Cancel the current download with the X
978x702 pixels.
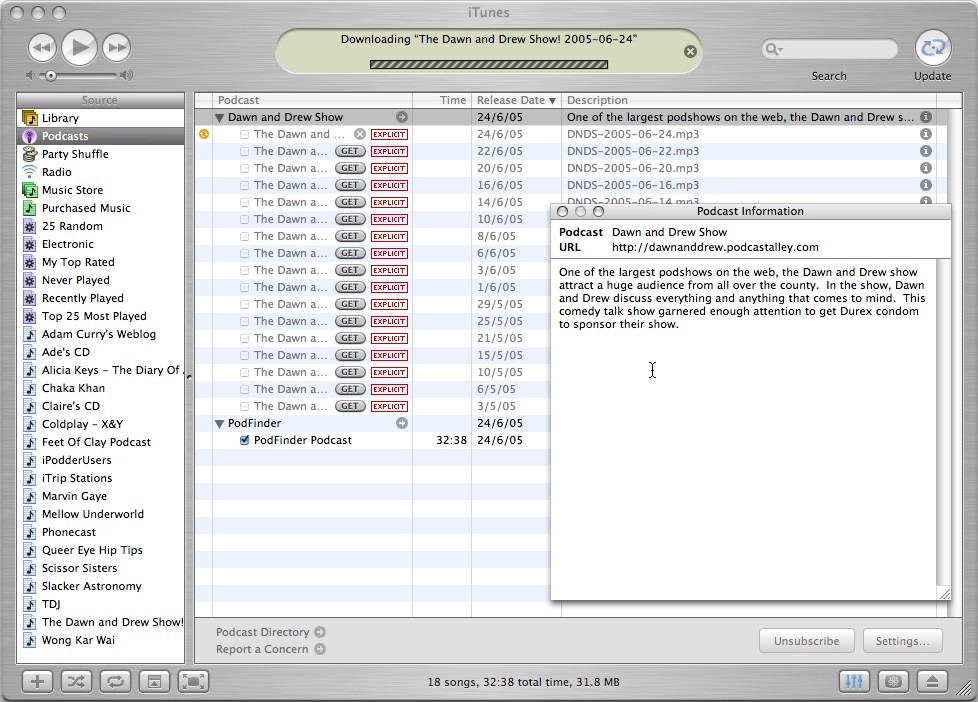pos(690,52)
